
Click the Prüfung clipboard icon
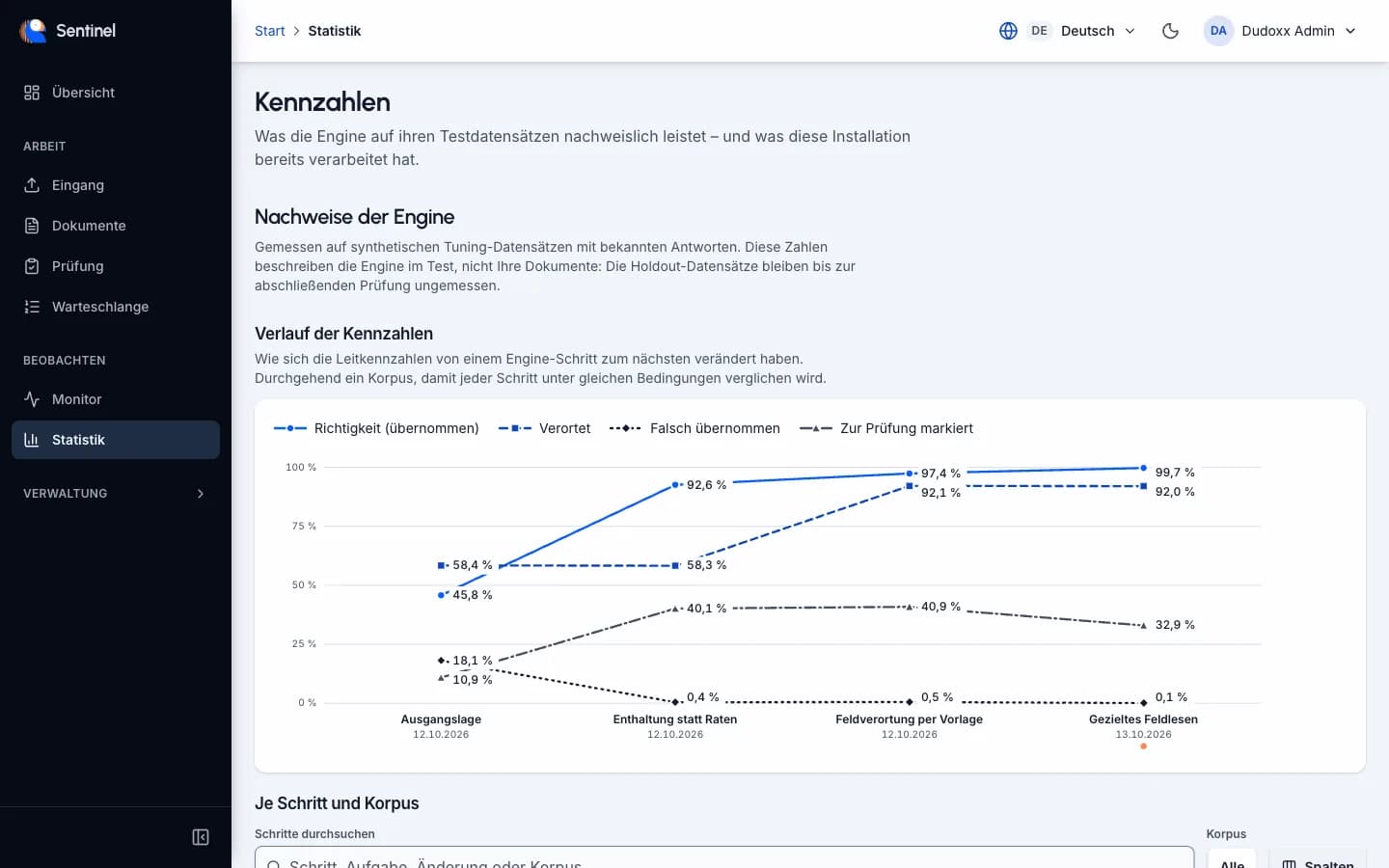(32, 266)
